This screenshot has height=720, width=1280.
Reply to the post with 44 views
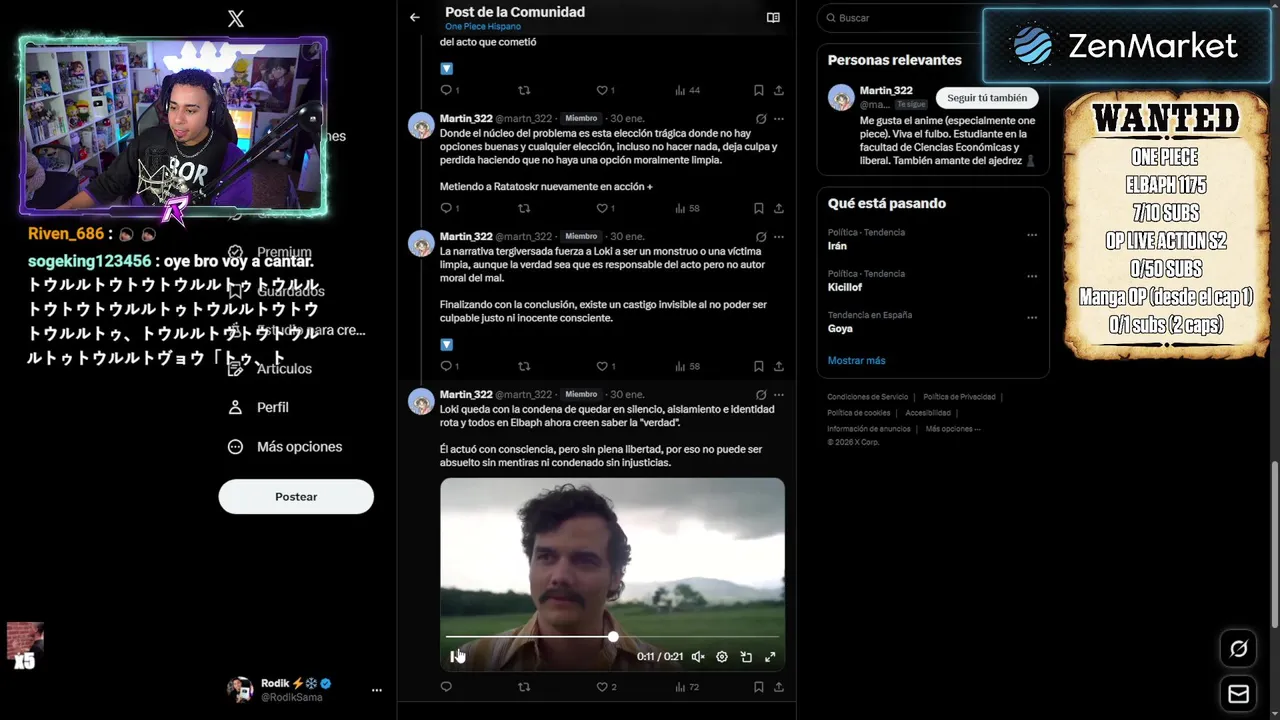(x=446, y=90)
